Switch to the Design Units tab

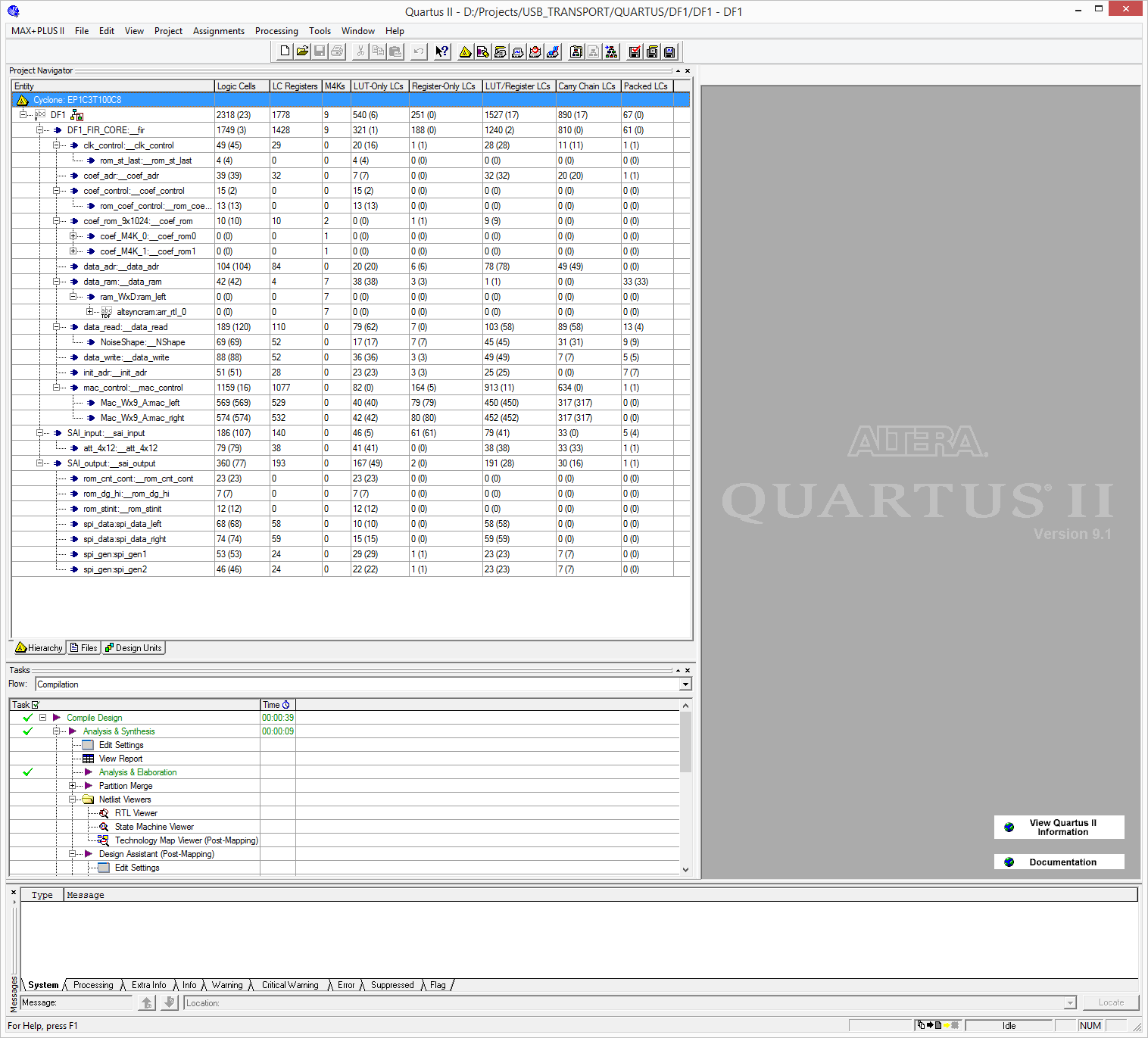pyautogui.click(x=133, y=648)
